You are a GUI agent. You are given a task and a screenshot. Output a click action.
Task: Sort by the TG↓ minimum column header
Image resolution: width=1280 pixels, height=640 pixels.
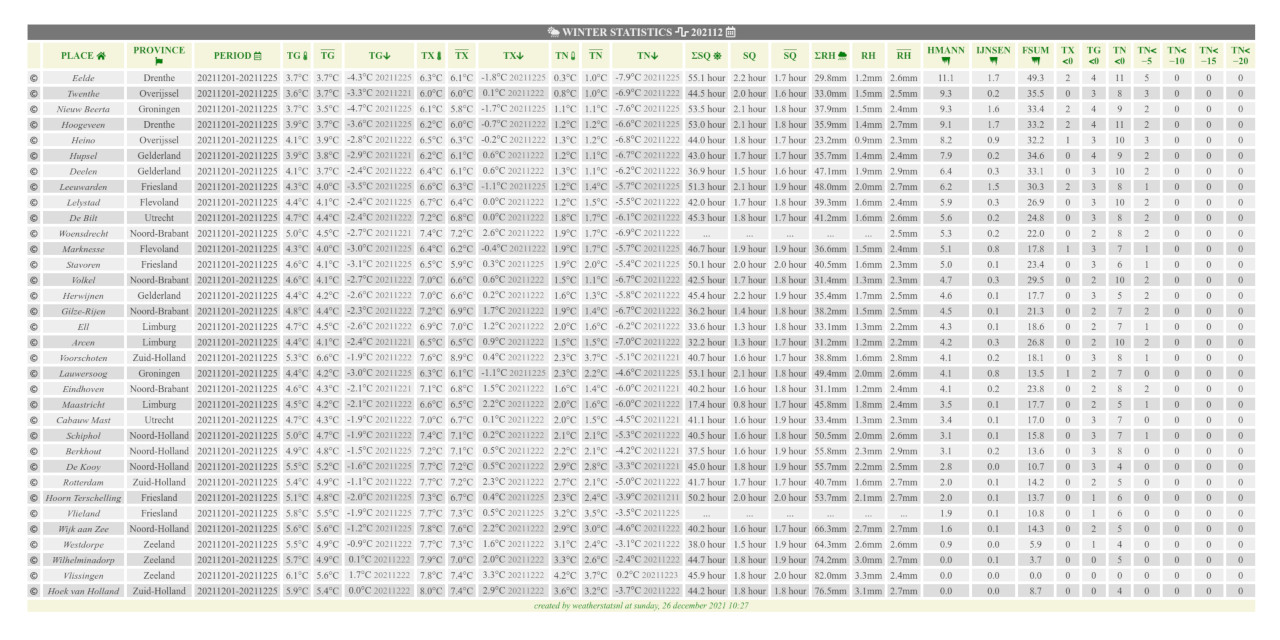(x=379, y=55)
